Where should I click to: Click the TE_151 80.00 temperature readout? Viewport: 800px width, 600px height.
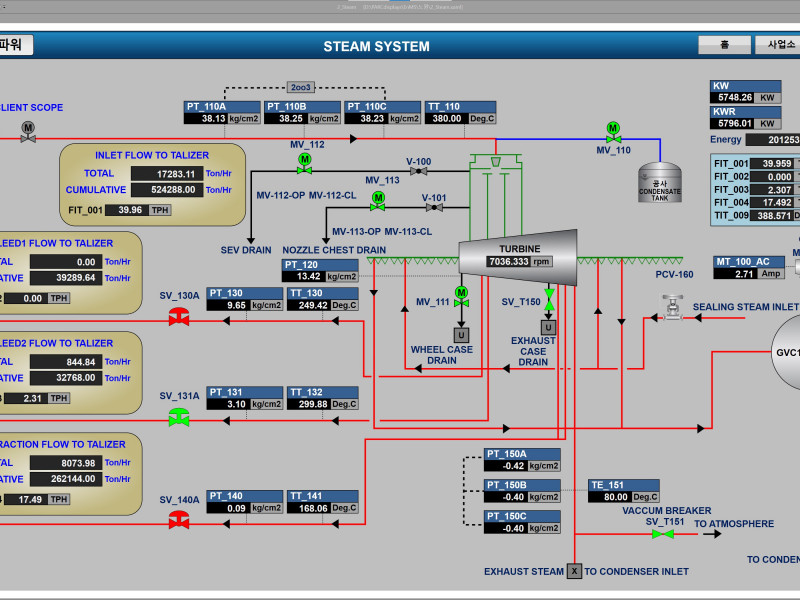pos(623,491)
